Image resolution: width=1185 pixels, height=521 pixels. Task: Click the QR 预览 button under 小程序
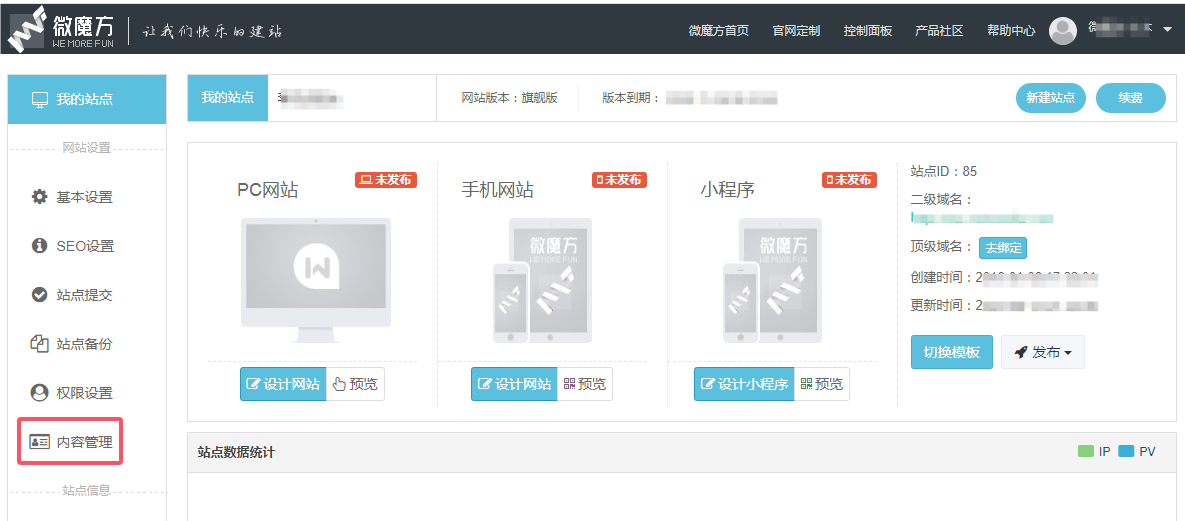(821, 384)
